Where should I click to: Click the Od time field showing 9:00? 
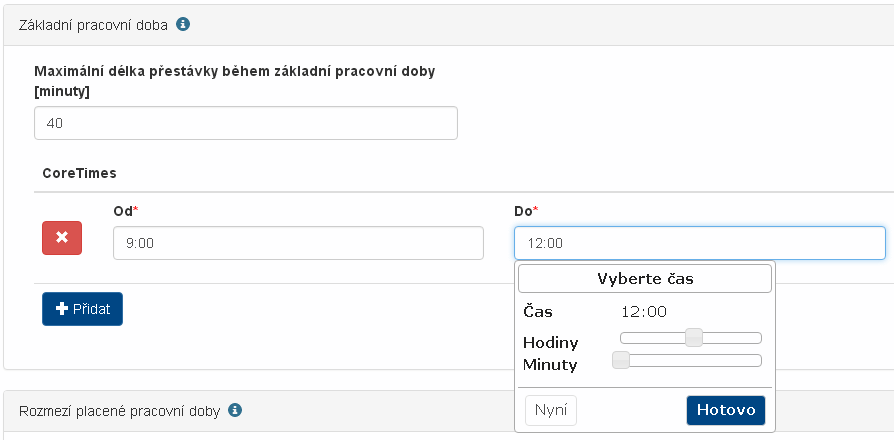(x=298, y=243)
